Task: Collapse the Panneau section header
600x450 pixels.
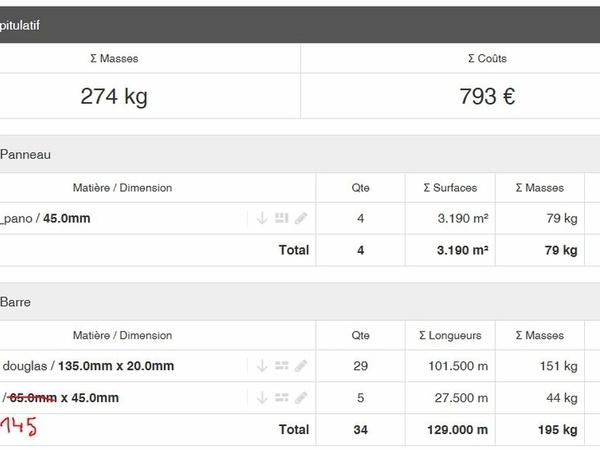Action: pos(26,155)
